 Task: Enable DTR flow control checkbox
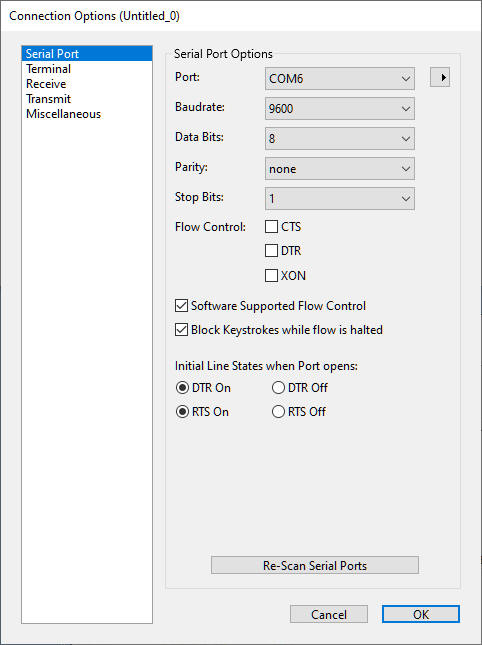coord(271,251)
